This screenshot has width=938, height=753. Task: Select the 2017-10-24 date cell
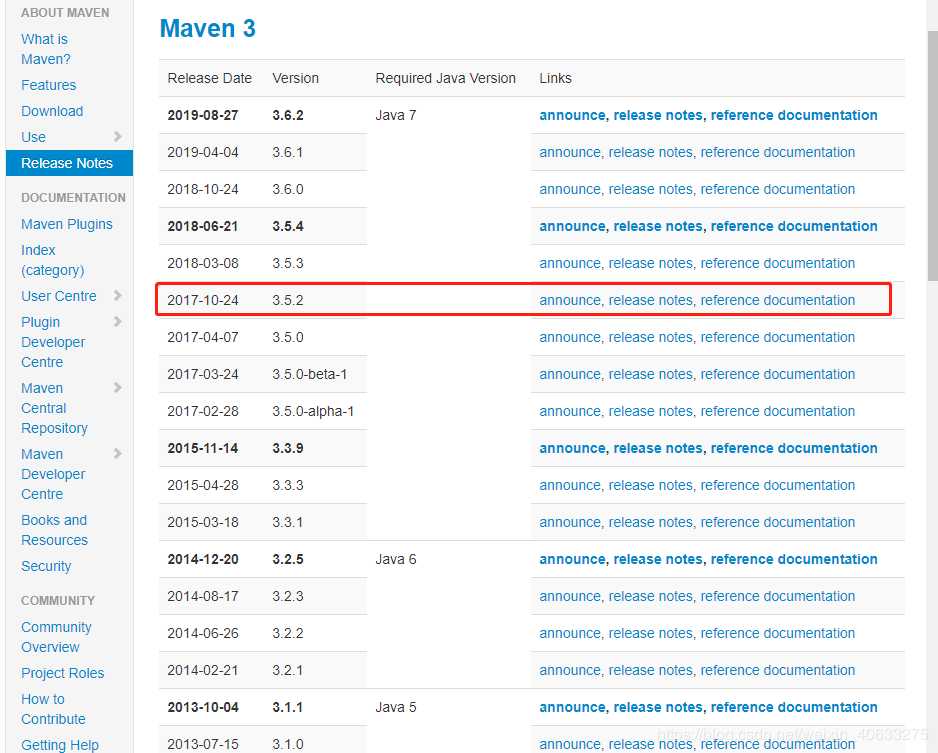click(203, 300)
